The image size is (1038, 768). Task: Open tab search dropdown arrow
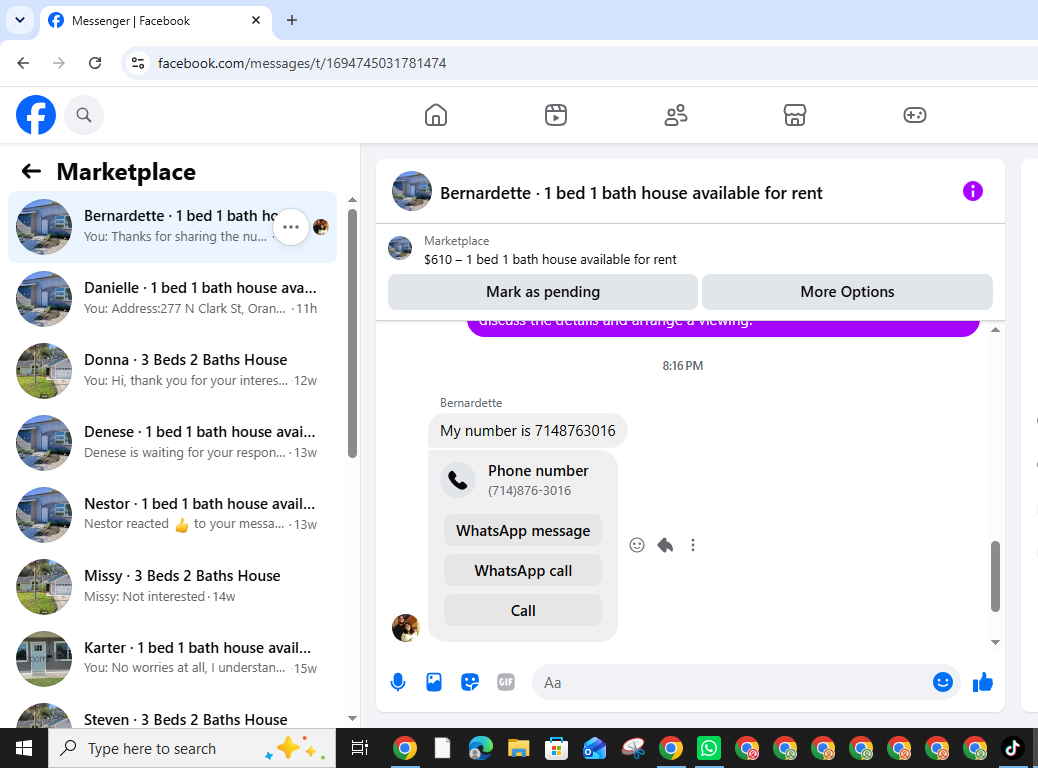(x=20, y=21)
